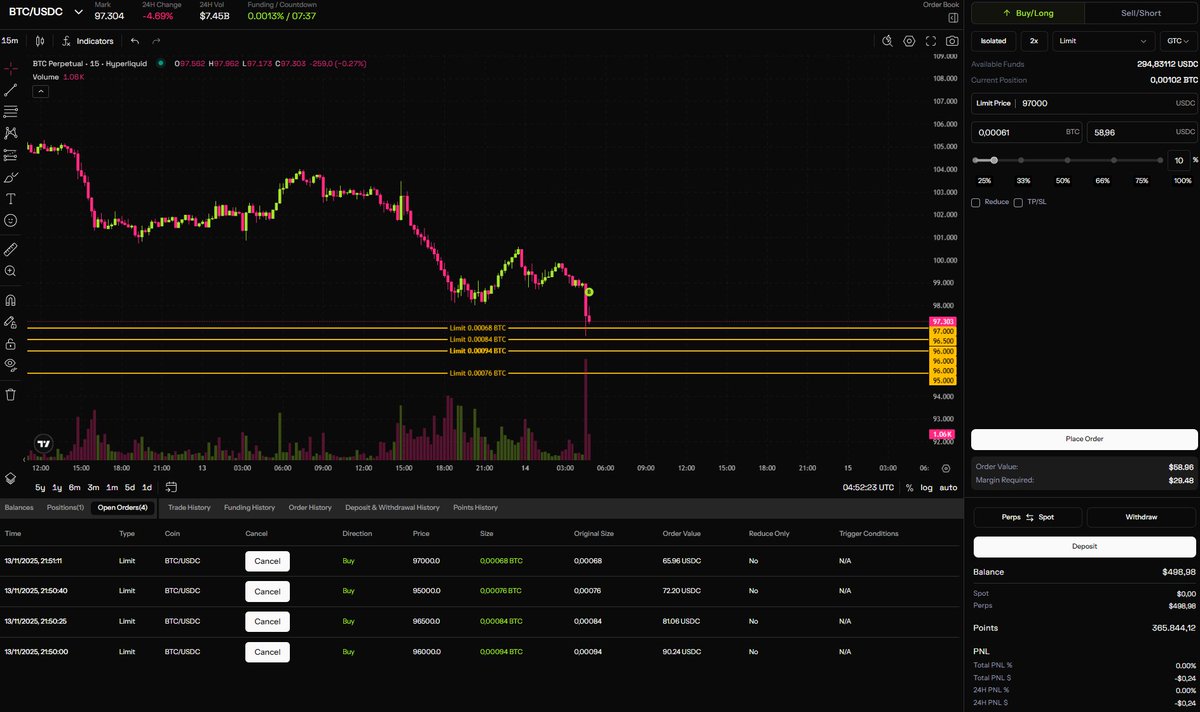Open the Funding History tab
This screenshot has width=1200, height=712.
(249, 507)
